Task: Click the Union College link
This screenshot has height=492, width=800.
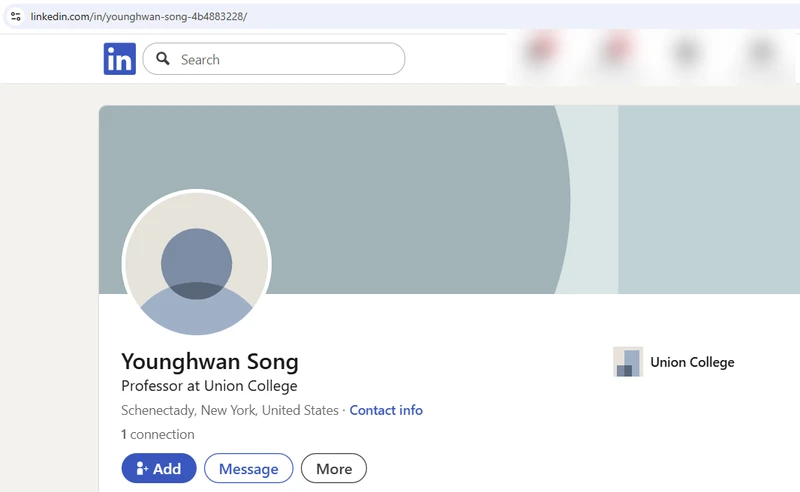Action: pos(692,362)
